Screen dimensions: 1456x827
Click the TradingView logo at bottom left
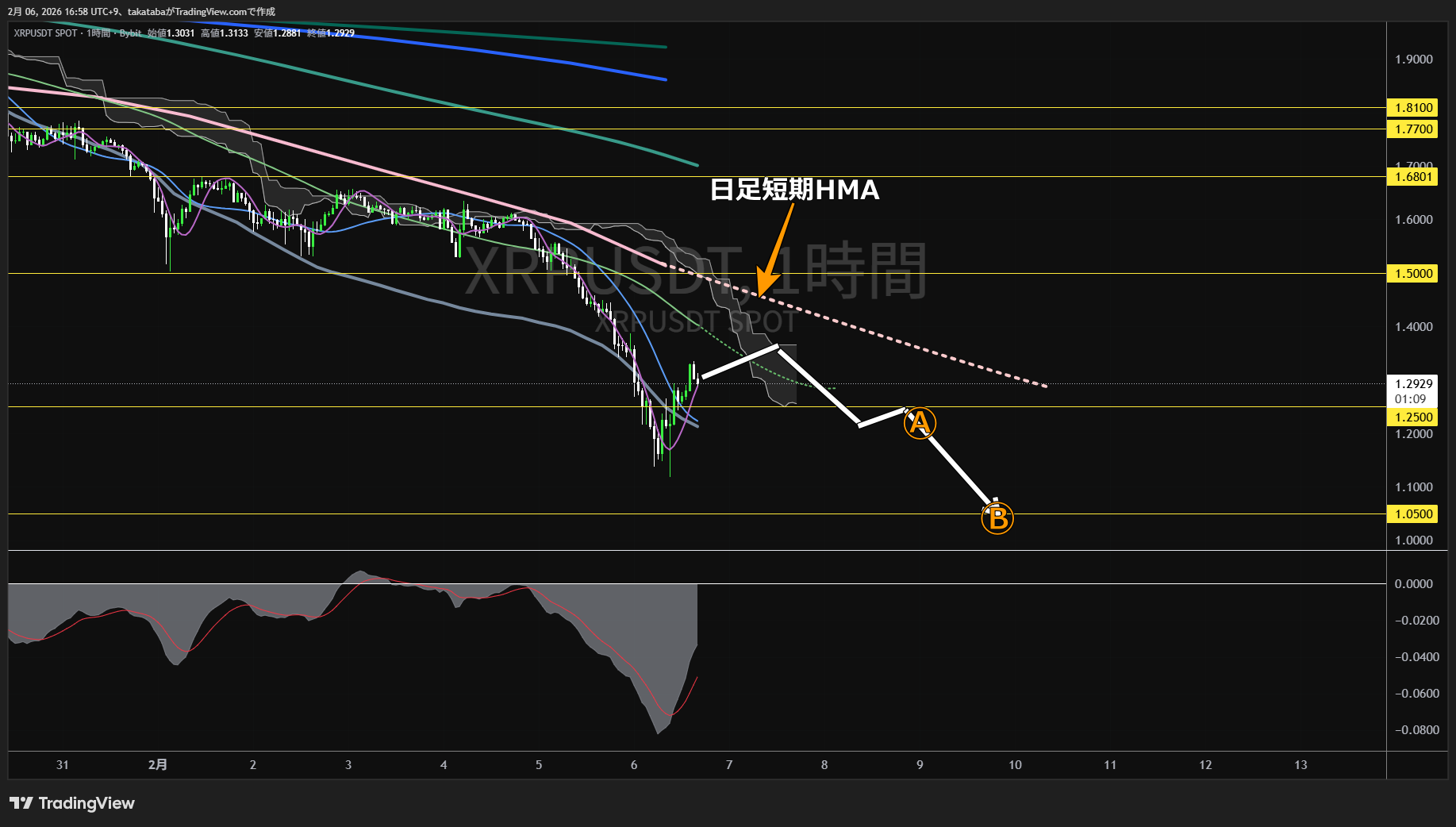pos(71,803)
